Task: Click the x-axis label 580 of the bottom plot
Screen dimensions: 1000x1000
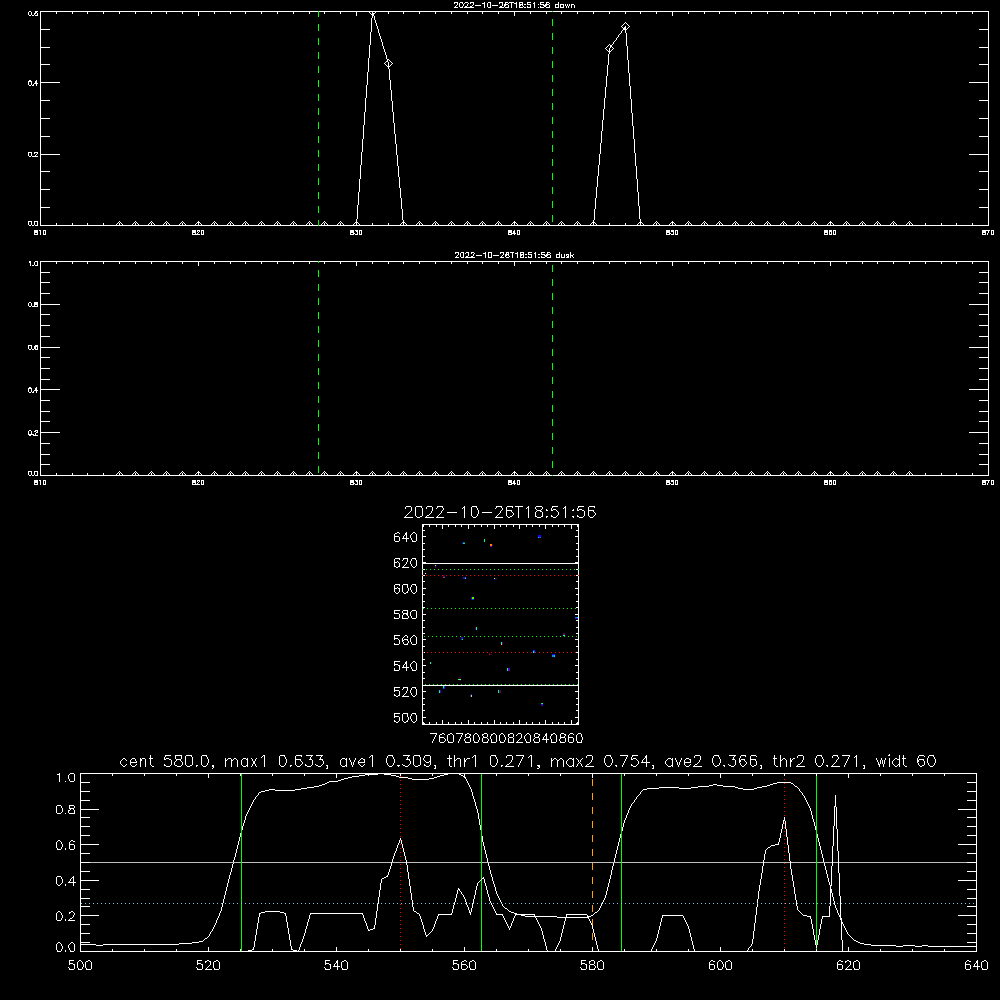Action: click(592, 965)
